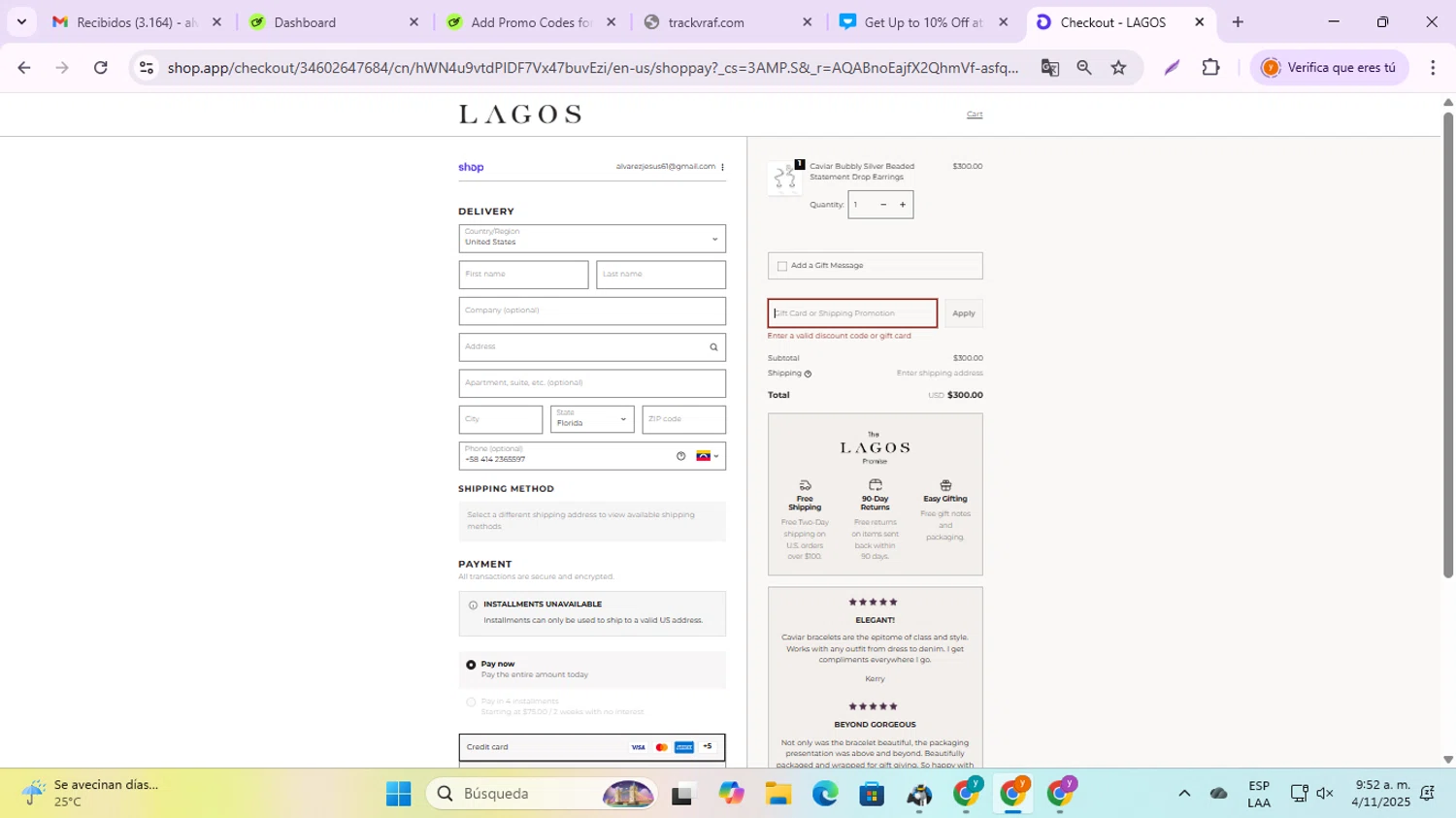Focus the ZIP code field

click(x=683, y=419)
